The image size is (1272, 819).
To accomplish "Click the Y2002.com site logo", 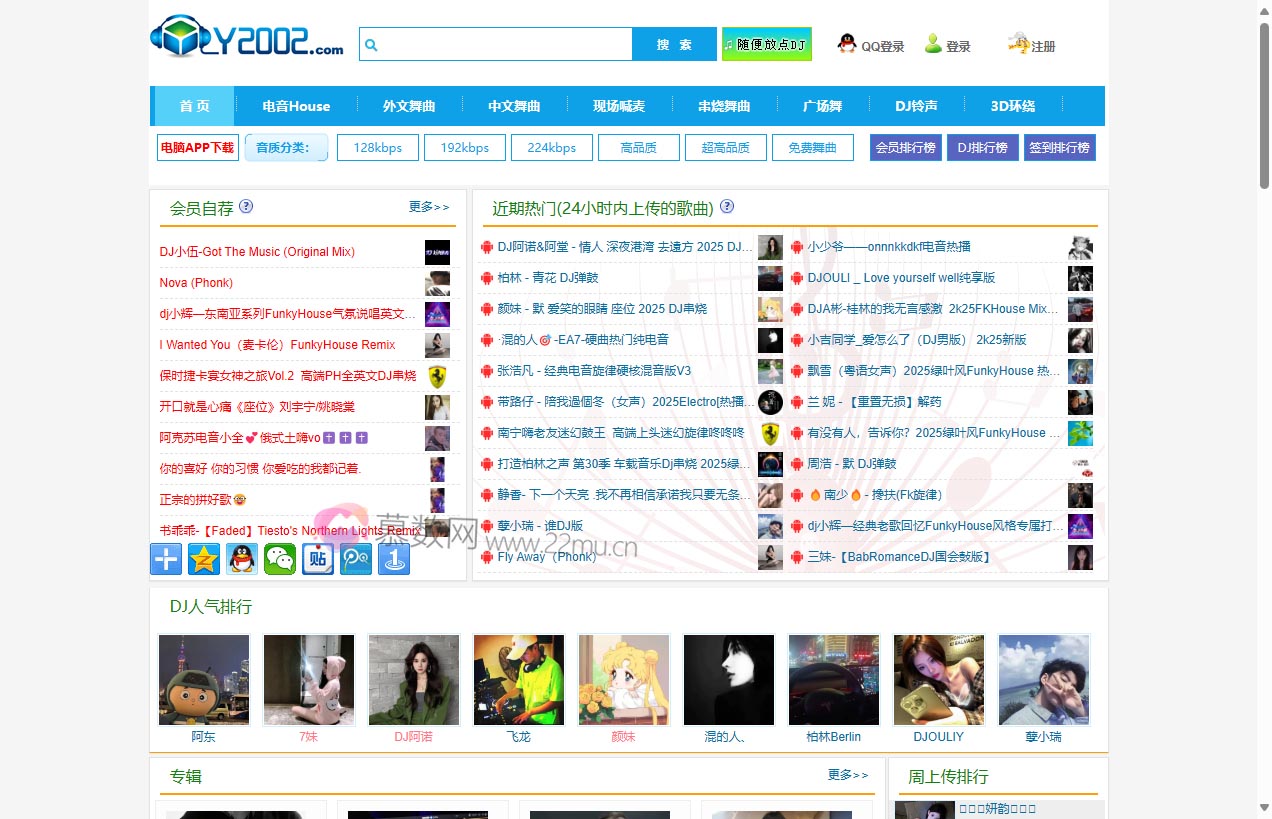I will 247,38.
